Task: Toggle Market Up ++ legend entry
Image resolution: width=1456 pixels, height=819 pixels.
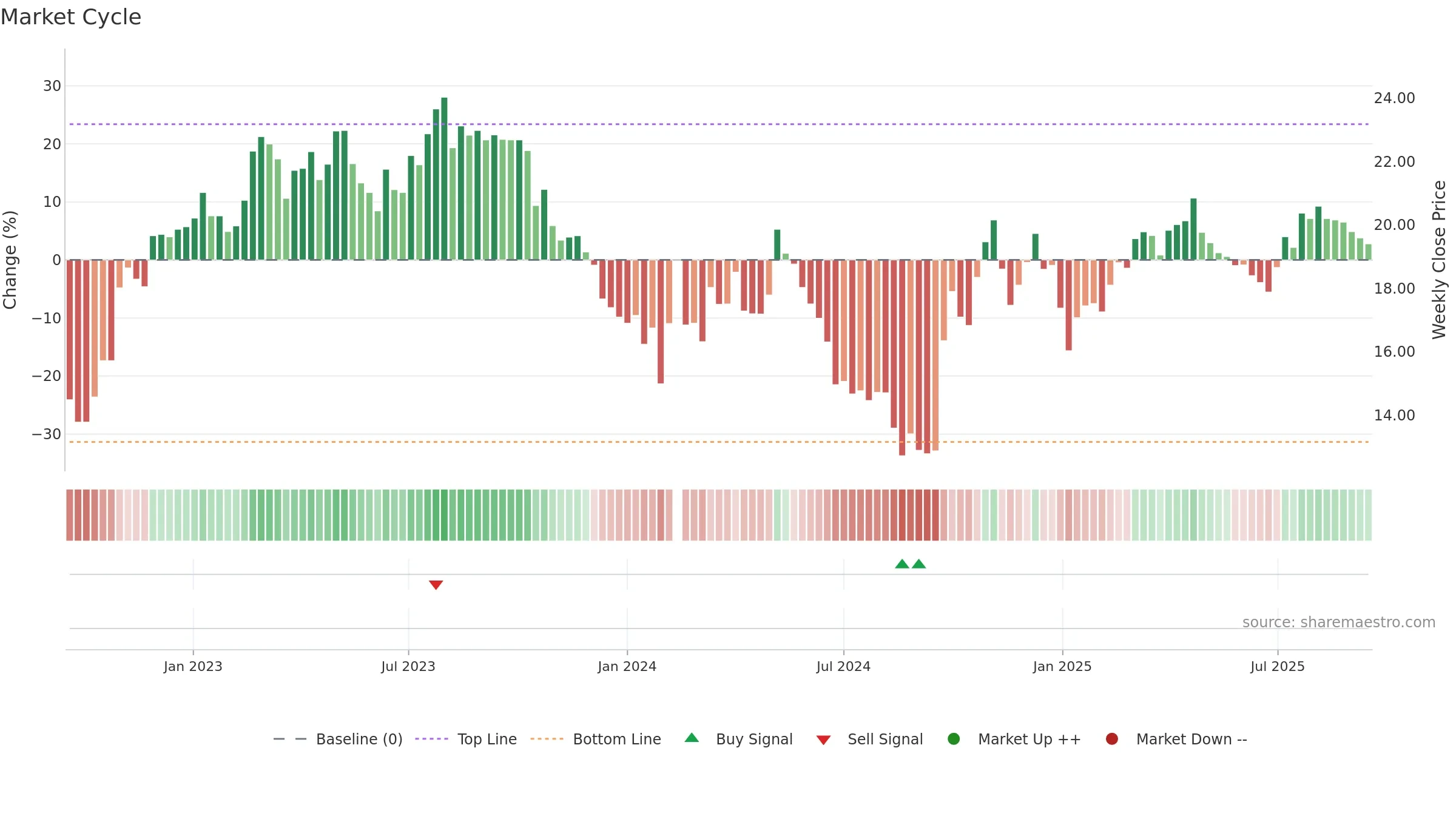Action: point(1014,739)
